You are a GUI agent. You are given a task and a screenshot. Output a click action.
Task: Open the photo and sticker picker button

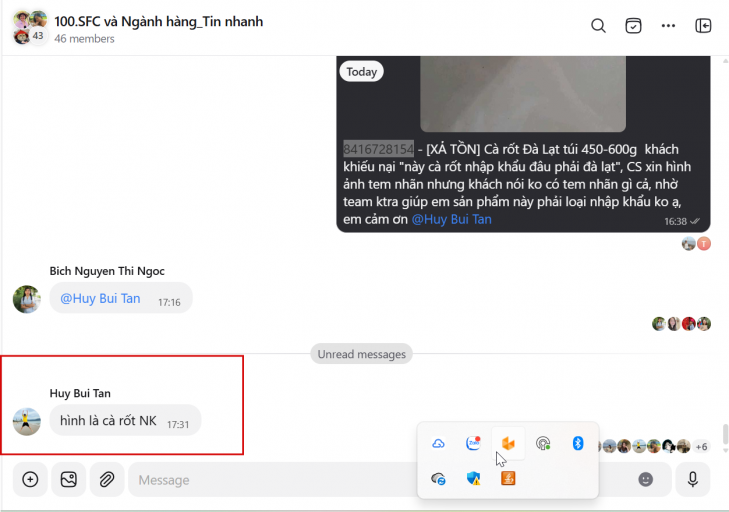(x=68, y=479)
